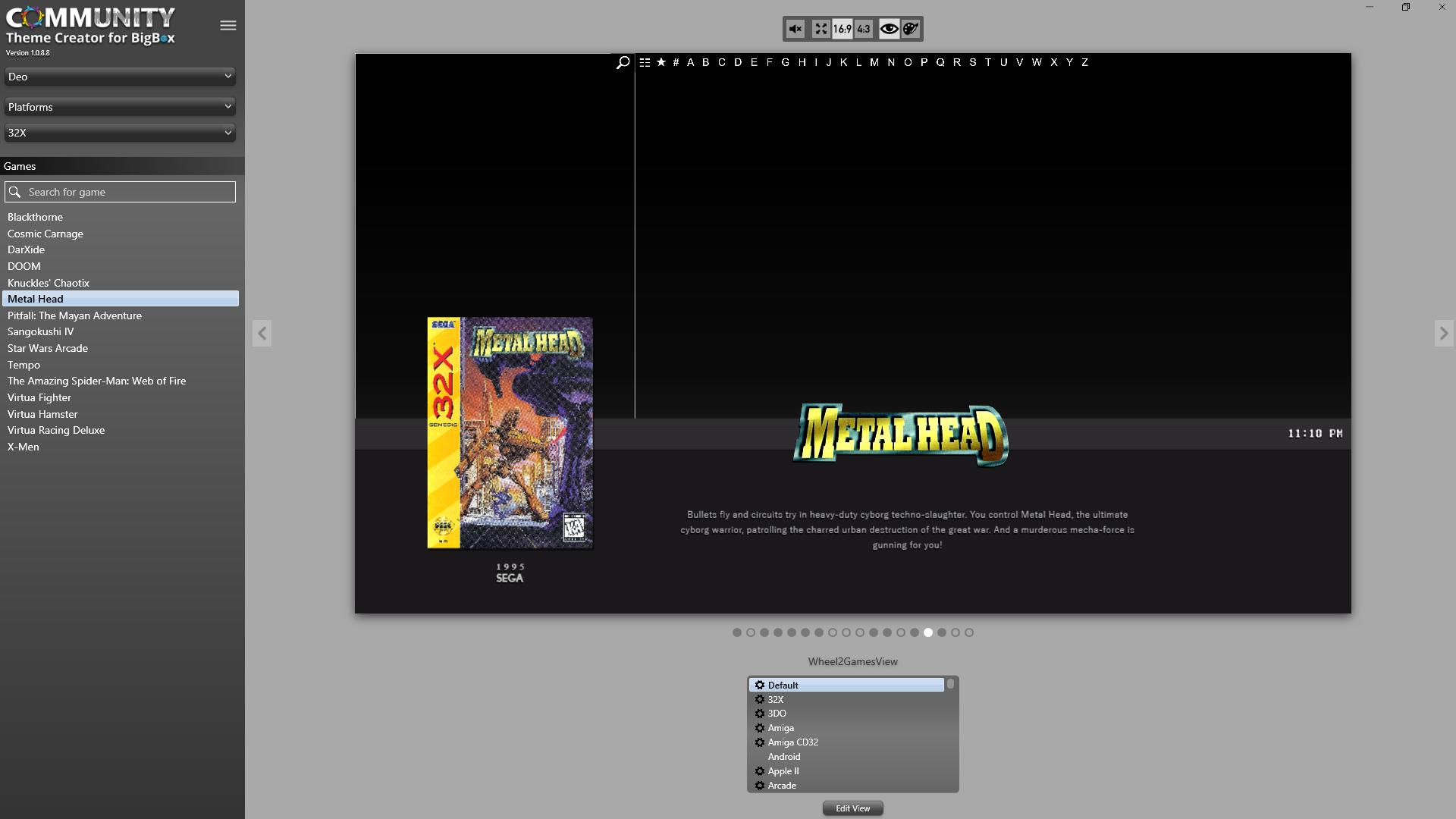
Task: Open the Deo theme dropdown
Action: coord(120,77)
